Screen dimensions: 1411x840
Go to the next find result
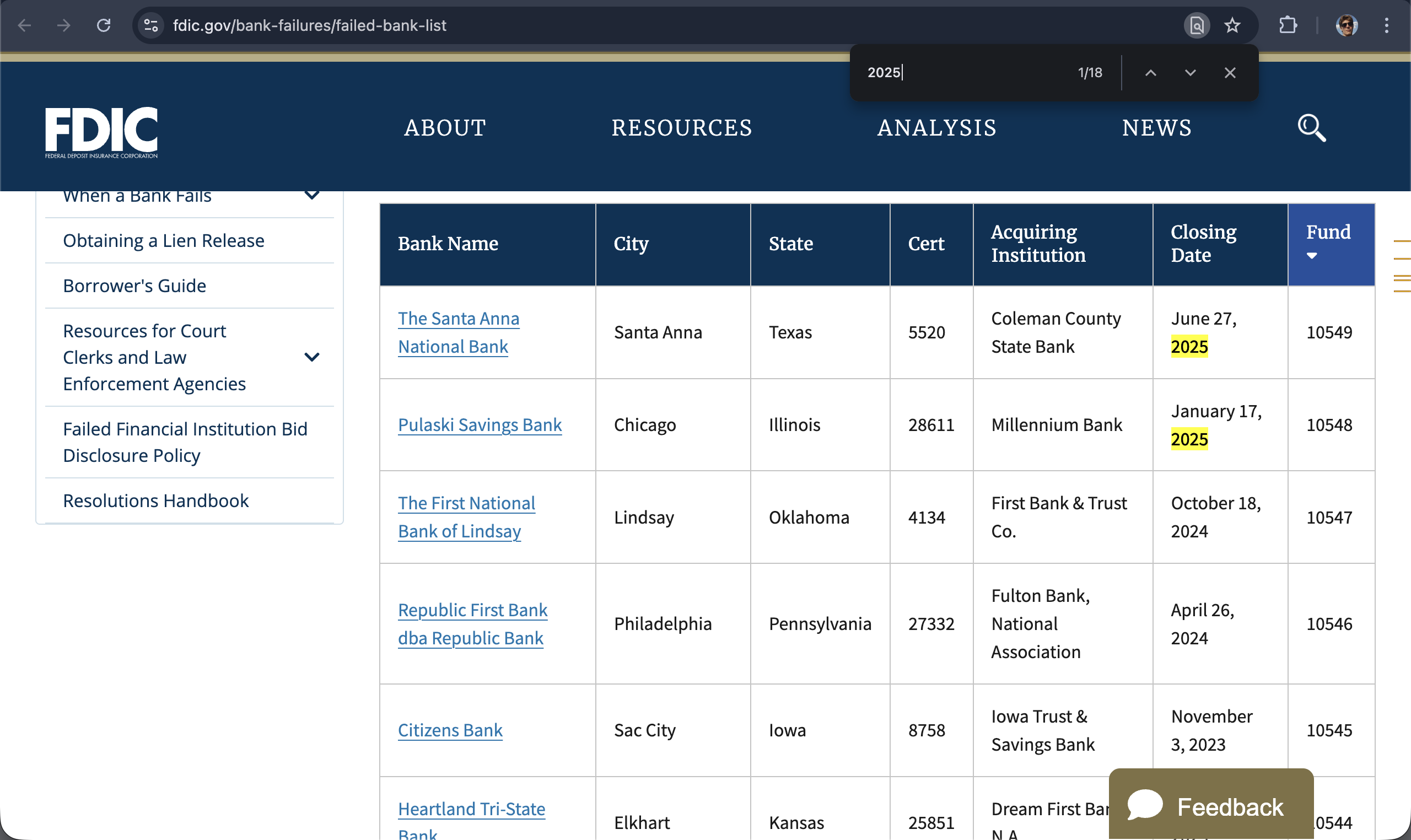pyautogui.click(x=1191, y=72)
